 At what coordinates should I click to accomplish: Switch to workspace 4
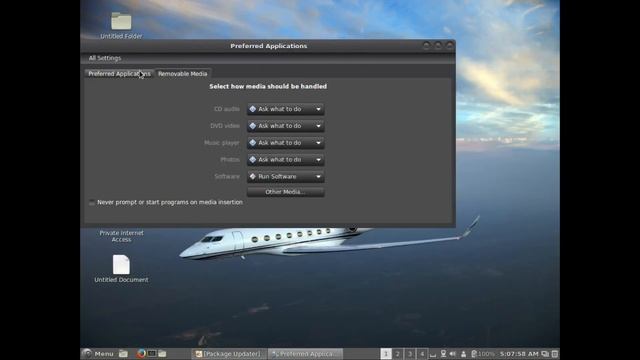pyautogui.click(x=422, y=353)
